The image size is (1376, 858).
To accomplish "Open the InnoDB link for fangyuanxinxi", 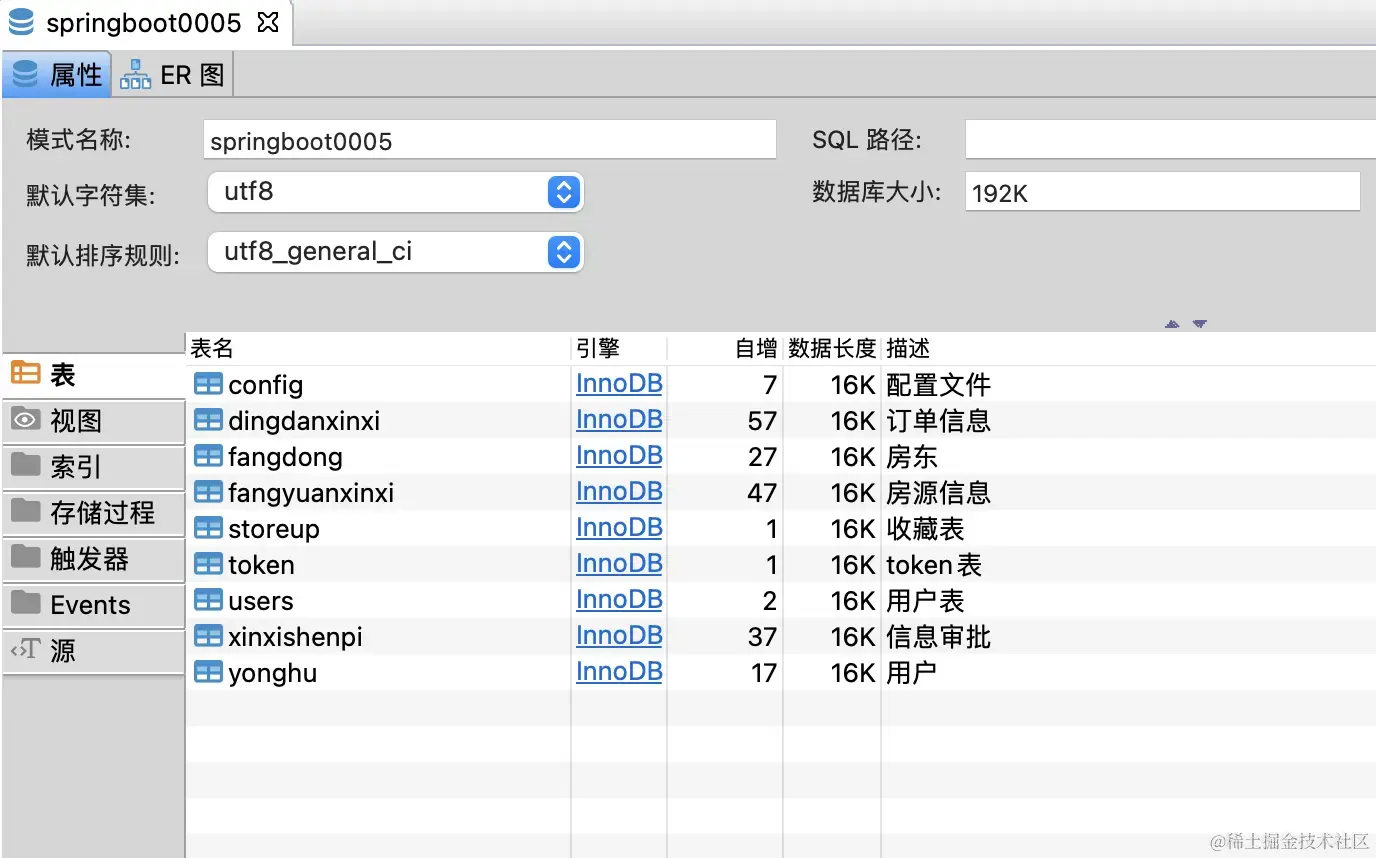I will 619,491.
